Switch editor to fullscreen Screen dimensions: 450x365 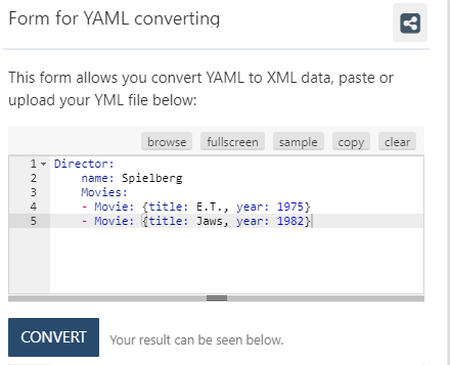(233, 142)
